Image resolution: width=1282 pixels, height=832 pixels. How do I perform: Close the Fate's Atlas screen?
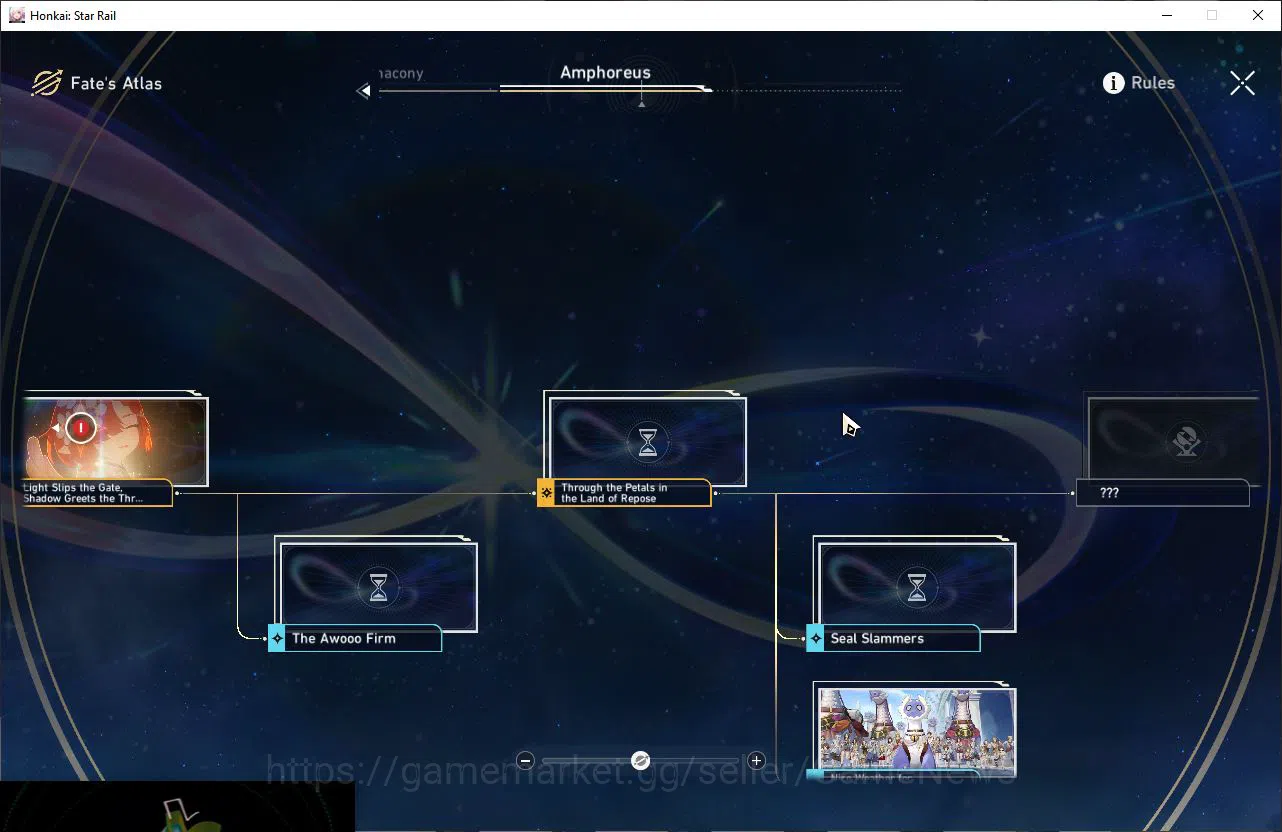click(1242, 83)
